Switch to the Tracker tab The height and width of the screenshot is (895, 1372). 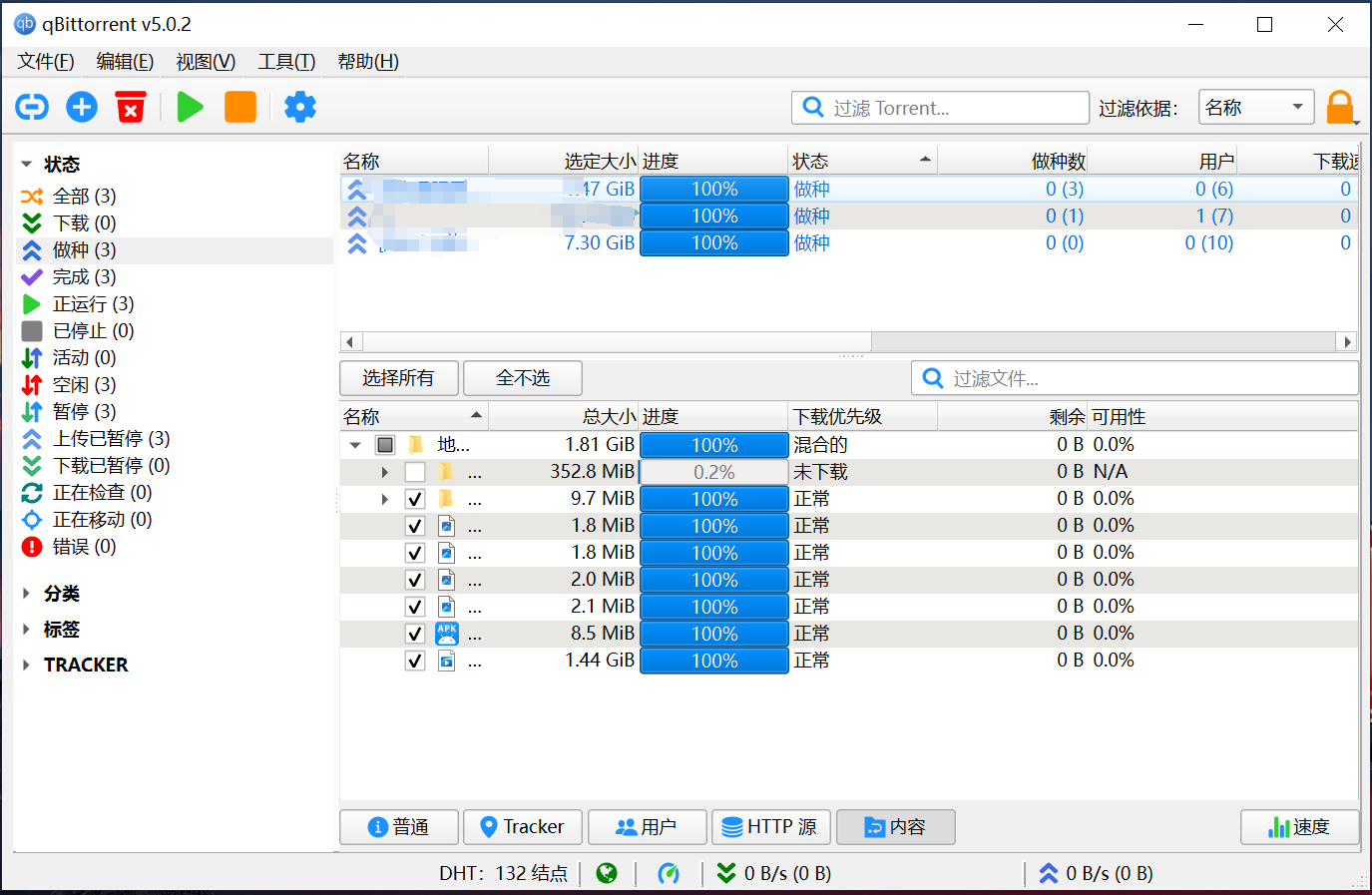523,827
